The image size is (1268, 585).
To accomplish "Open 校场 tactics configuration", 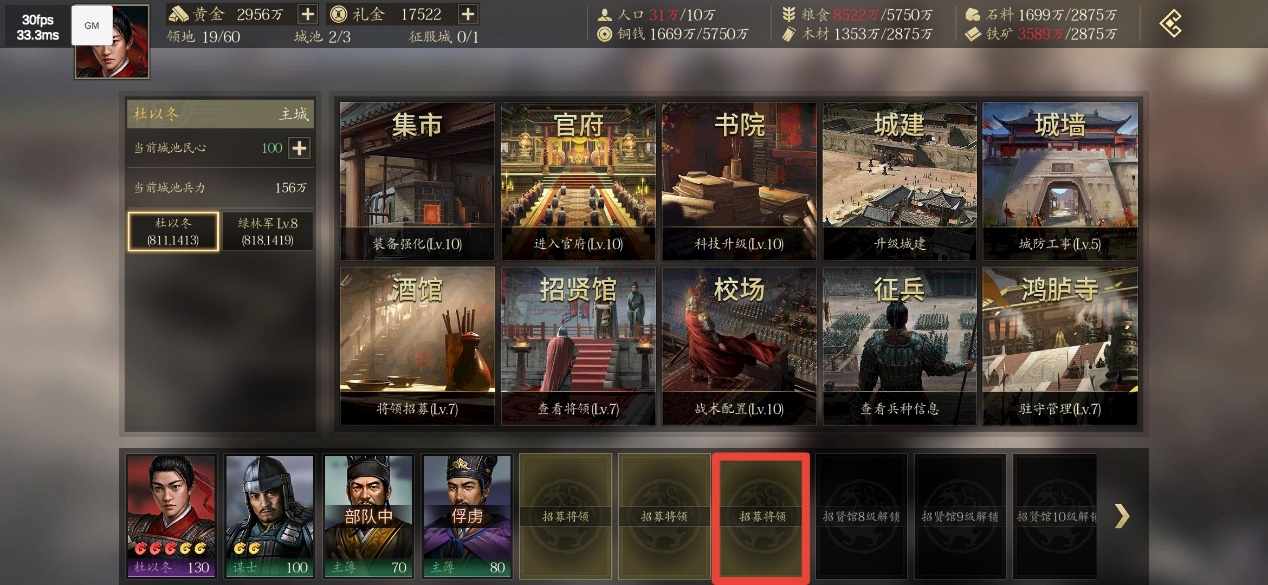I will (x=739, y=345).
